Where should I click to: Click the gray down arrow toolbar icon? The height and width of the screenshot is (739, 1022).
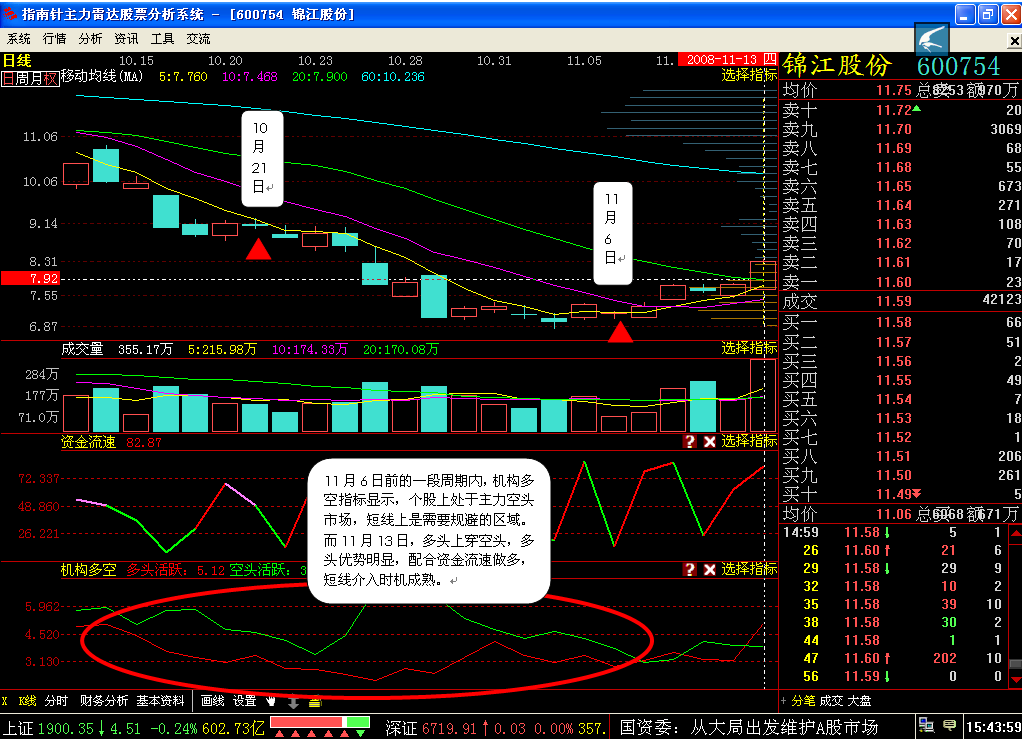(293, 702)
